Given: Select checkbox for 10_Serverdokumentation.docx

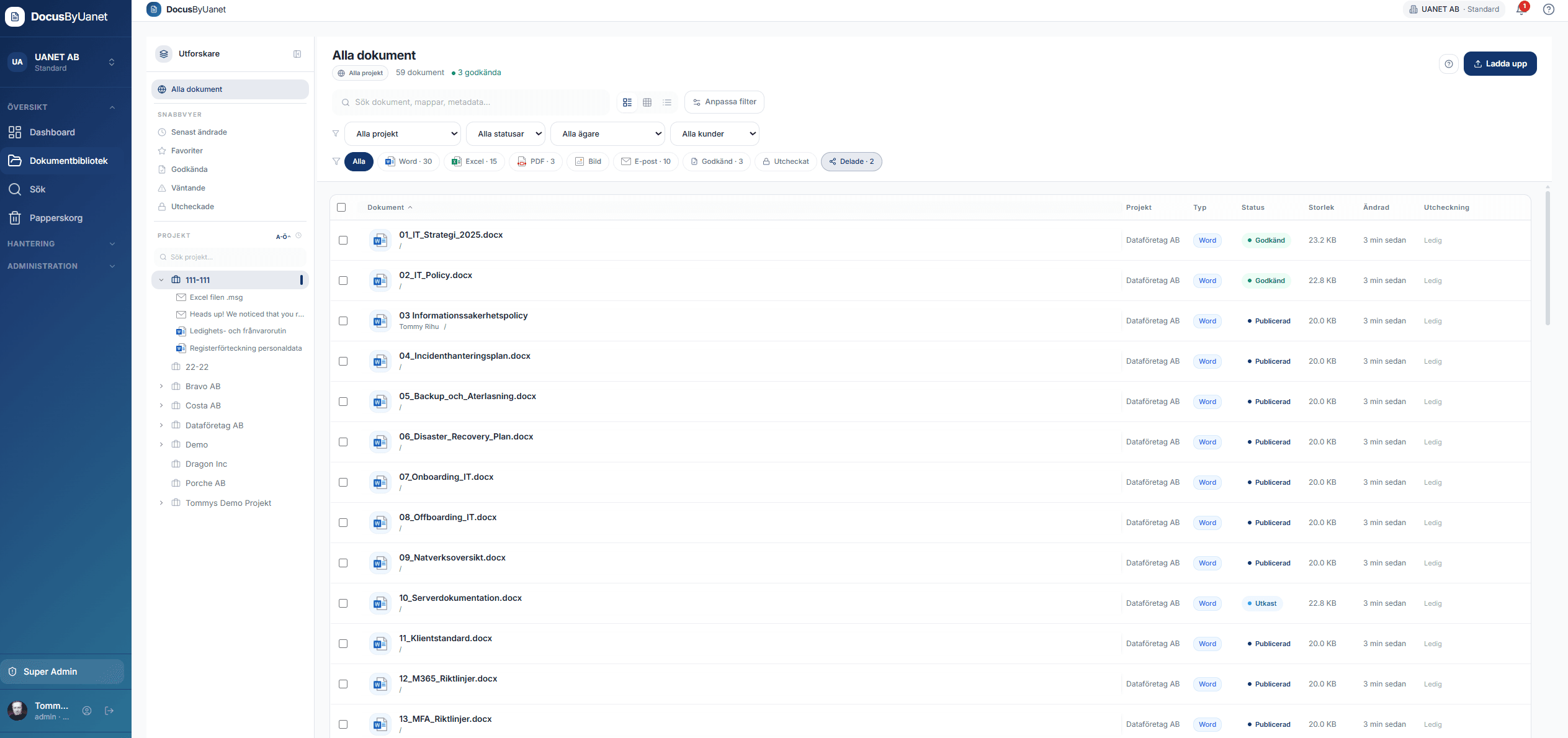Looking at the screenshot, I should tap(343, 603).
